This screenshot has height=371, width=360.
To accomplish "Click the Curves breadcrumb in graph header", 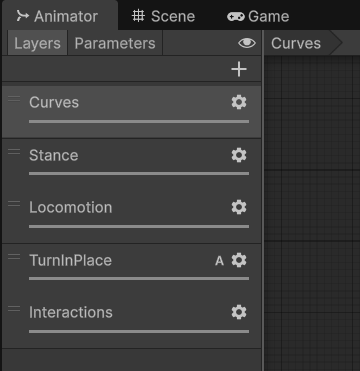I will [296, 43].
